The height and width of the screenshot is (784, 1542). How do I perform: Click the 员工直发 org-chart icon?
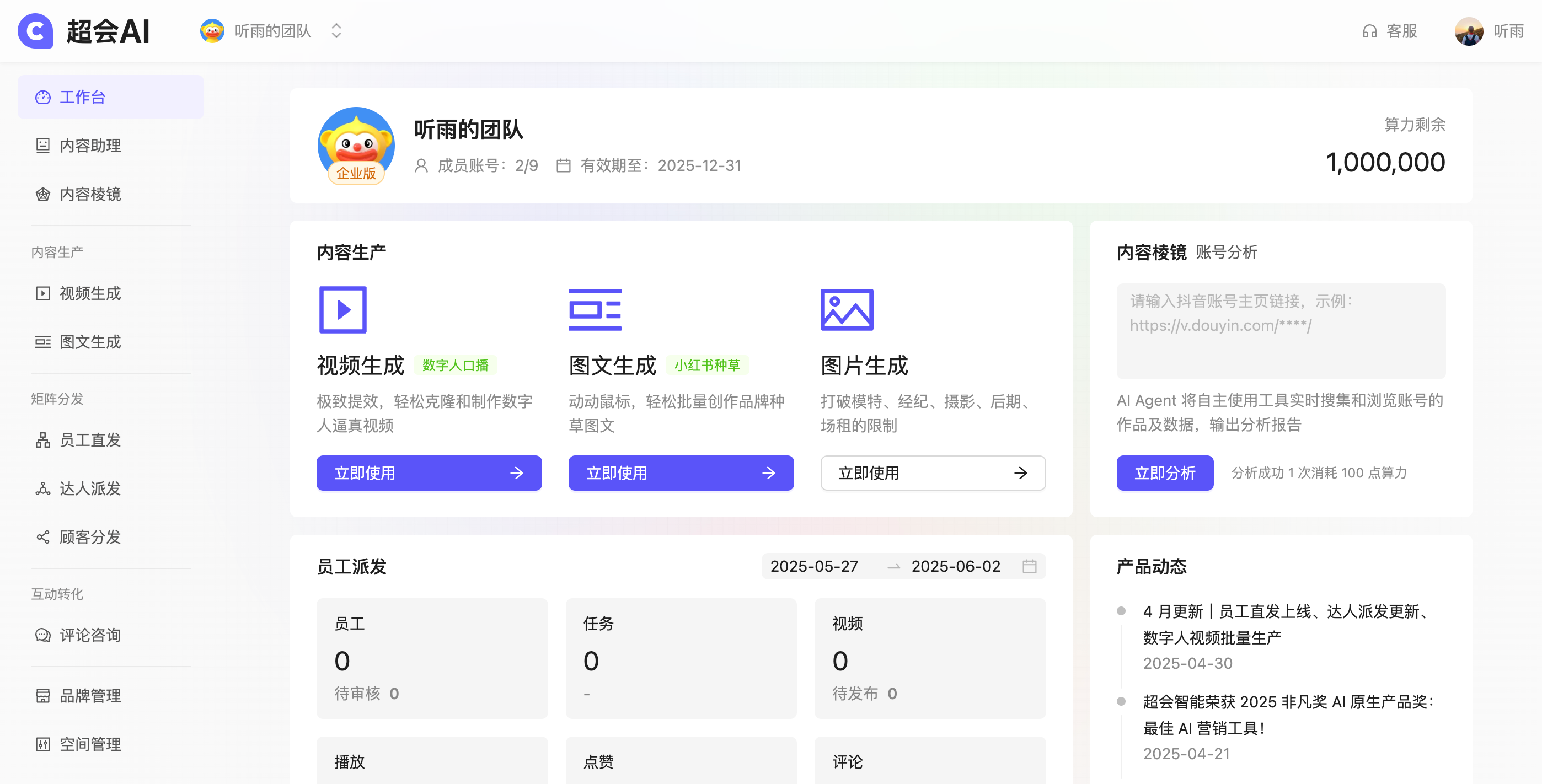(x=43, y=440)
